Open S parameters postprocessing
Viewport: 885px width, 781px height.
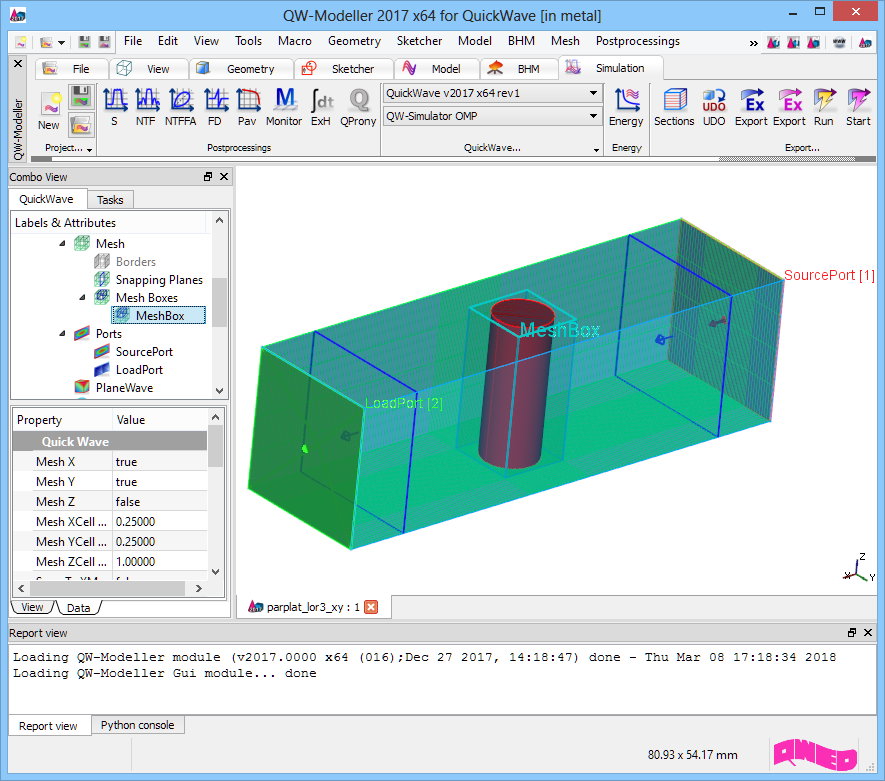(114, 106)
